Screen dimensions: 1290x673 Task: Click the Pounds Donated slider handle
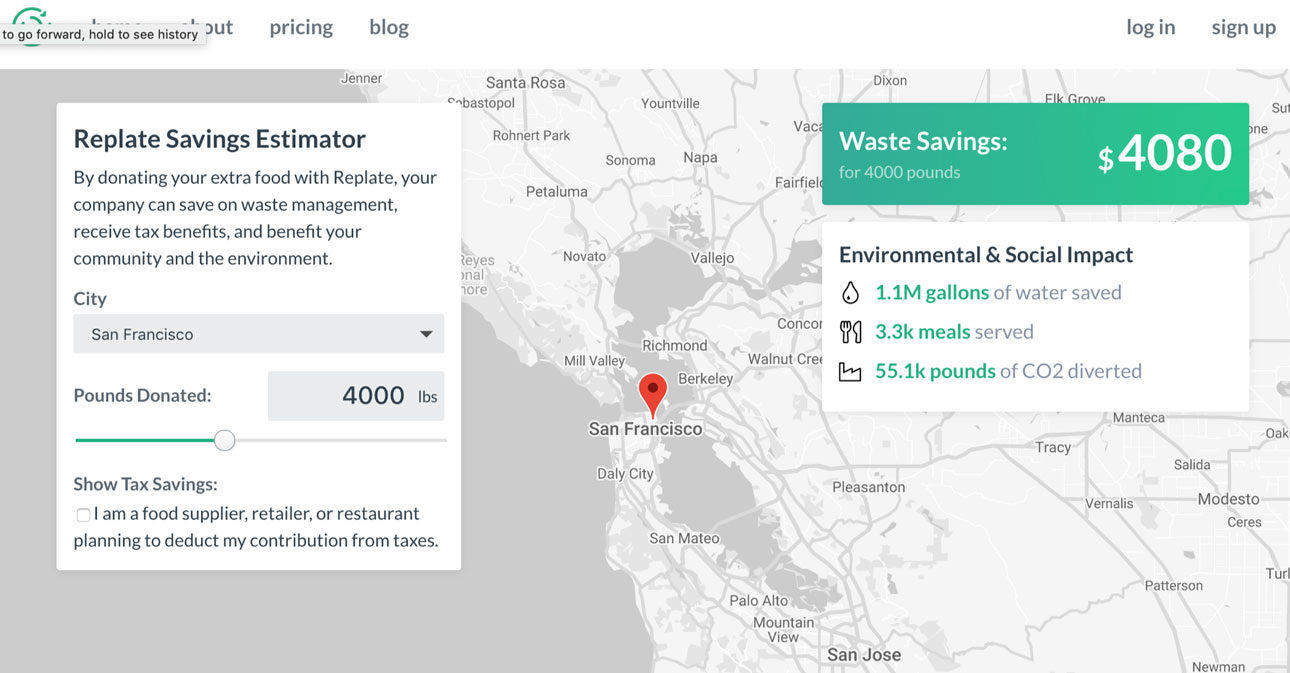coord(225,440)
